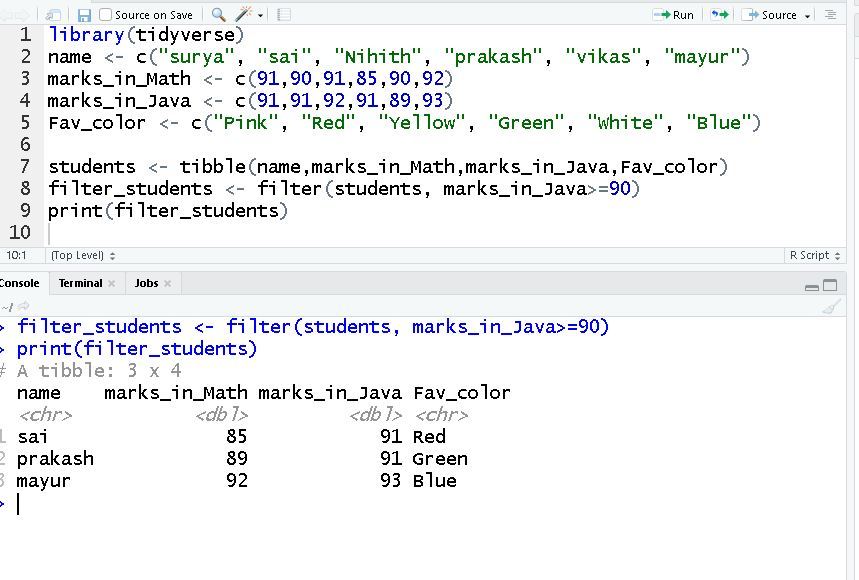Open the Source button dropdown arrow

(807, 16)
